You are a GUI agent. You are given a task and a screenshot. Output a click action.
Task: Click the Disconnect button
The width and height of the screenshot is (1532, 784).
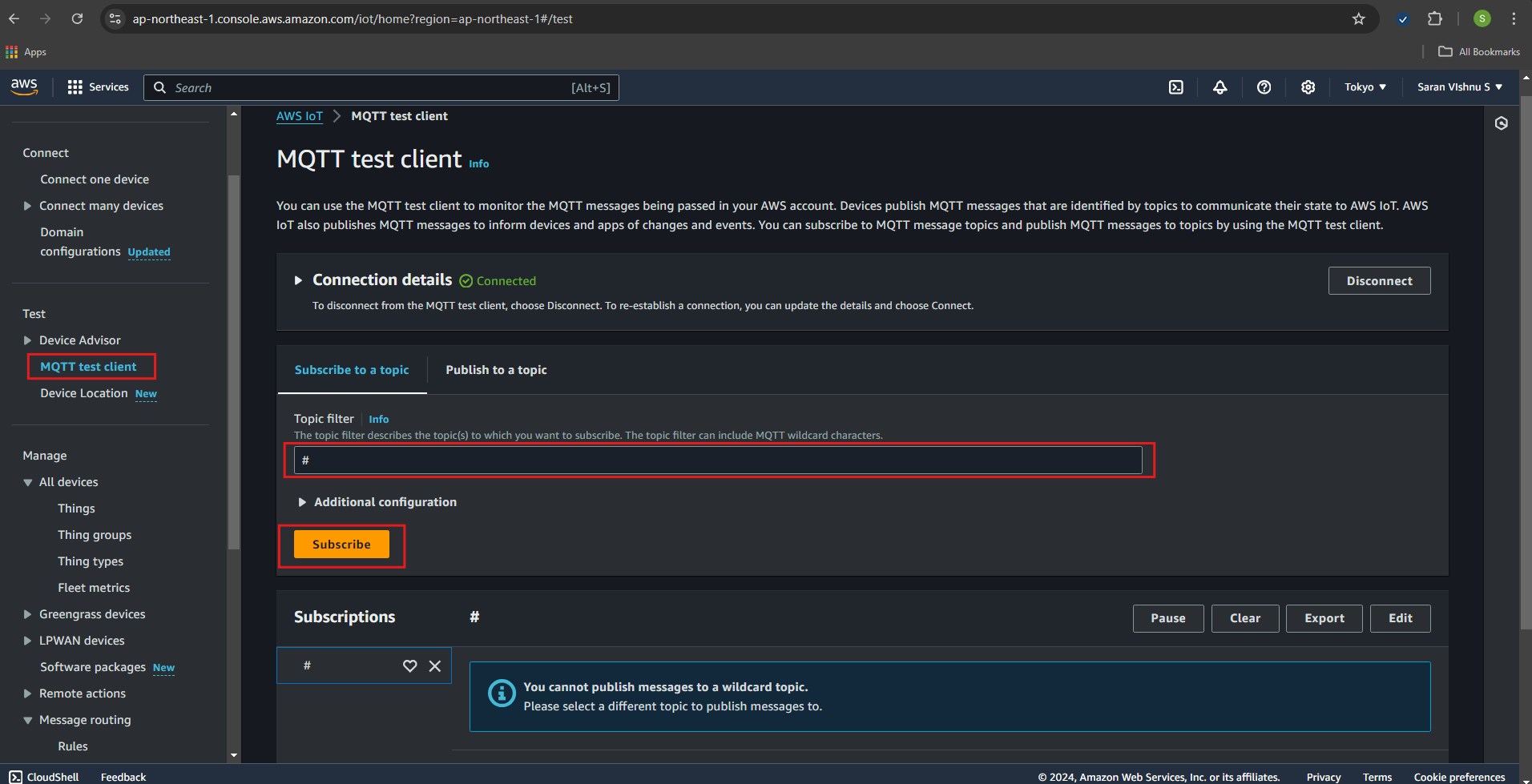[1378, 281]
